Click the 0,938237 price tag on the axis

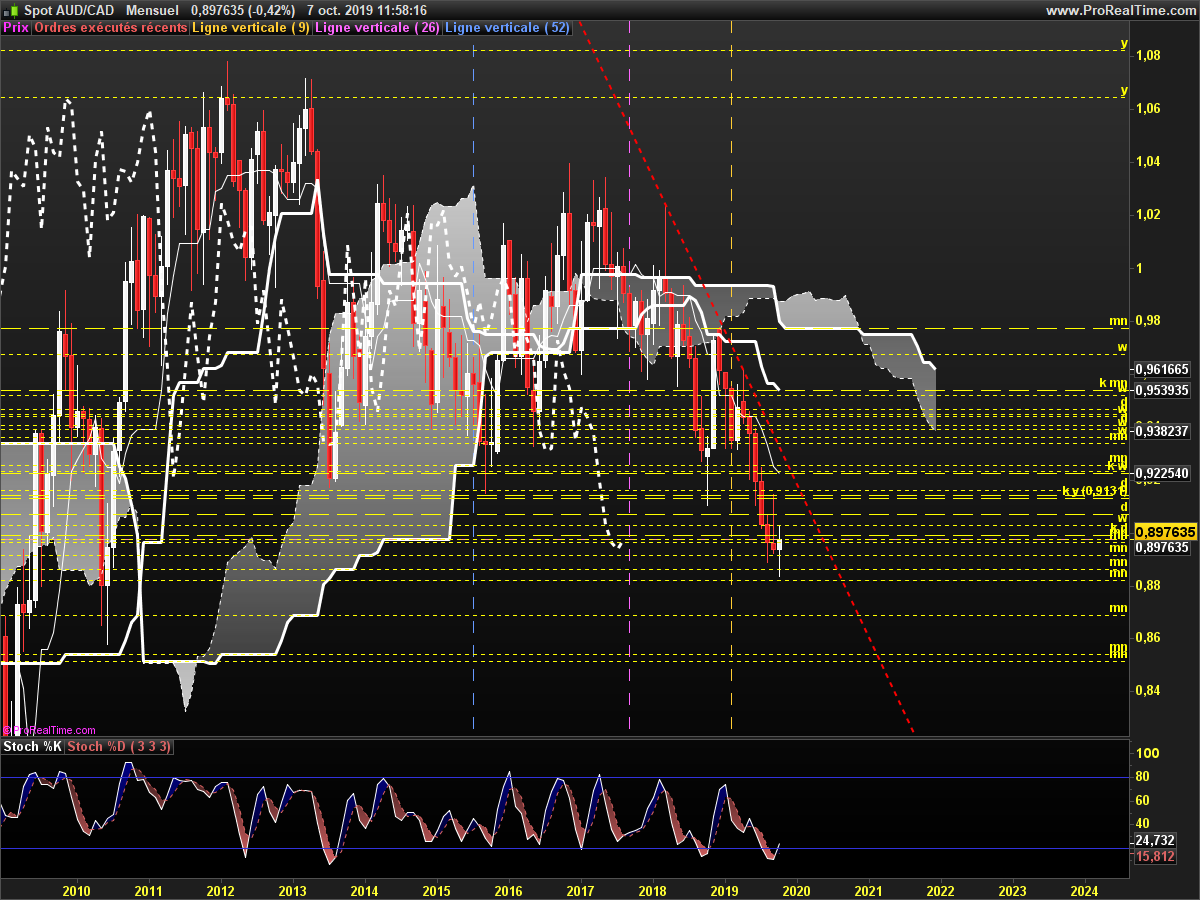point(1163,431)
